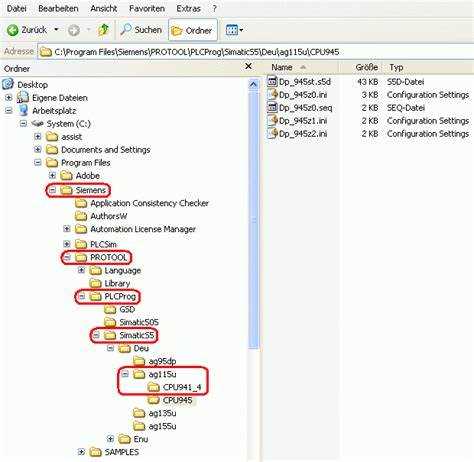Select the System (C:) drive icon
This screenshot has height=462, width=474.
click(37, 124)
